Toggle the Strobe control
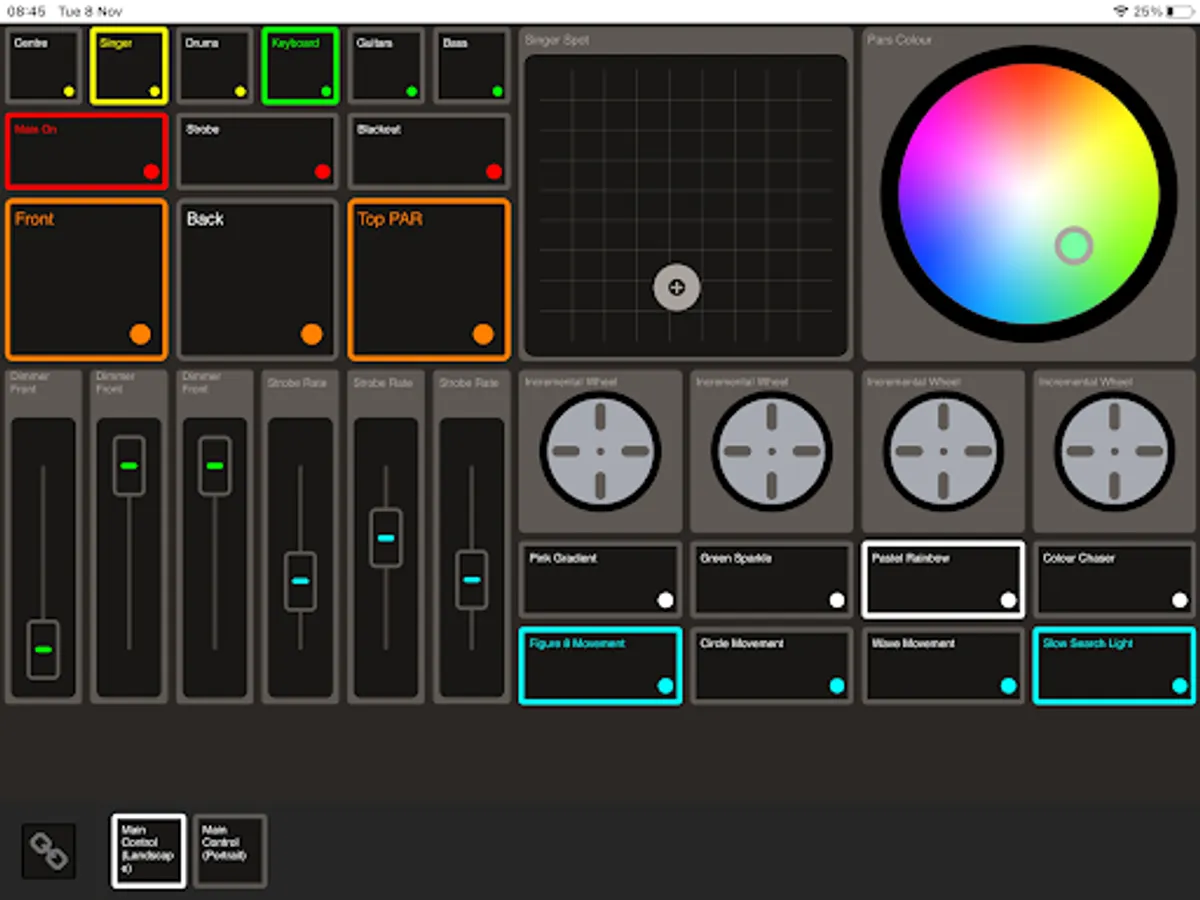The width and height of the screenshot is (1200, 900). tap(257, 151)
